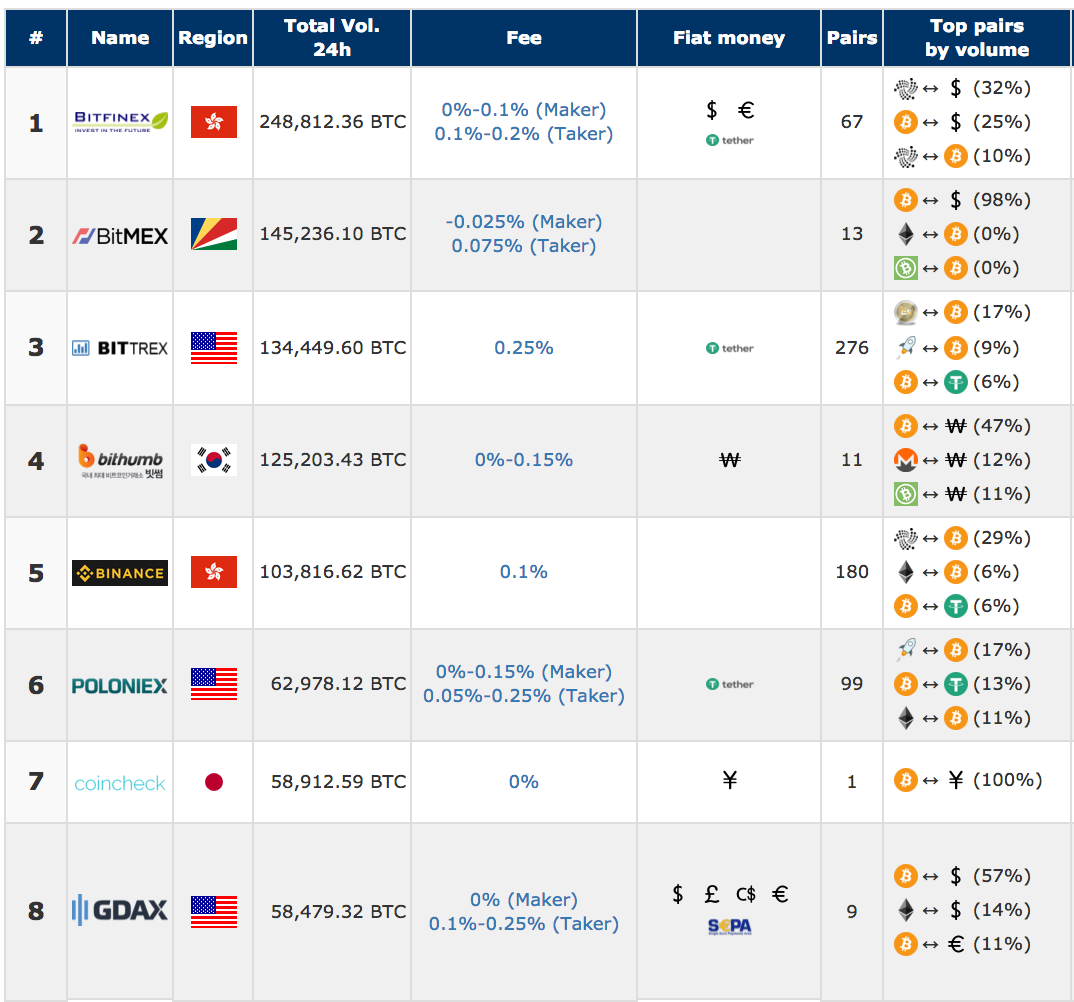This screenshot has width=1074, height=1002.
Task: Click the Hong Kong flag in Bitfinex row
Action: 214,122
